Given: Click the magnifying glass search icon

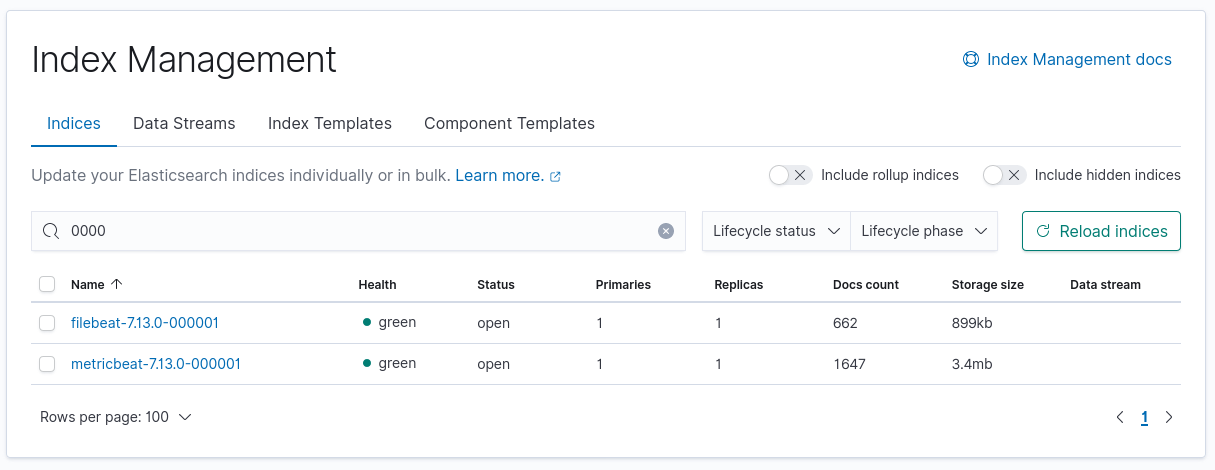Looking at the screenshot, I should (50, 231).
